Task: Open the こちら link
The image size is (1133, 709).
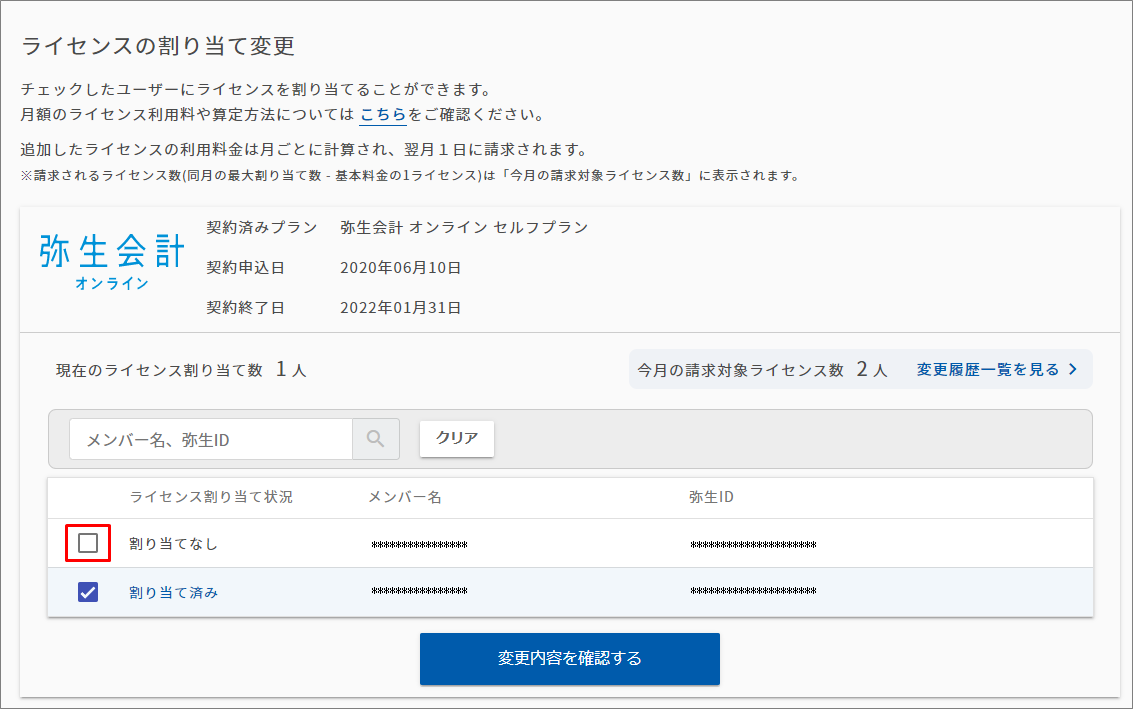Action: point(383,114)
